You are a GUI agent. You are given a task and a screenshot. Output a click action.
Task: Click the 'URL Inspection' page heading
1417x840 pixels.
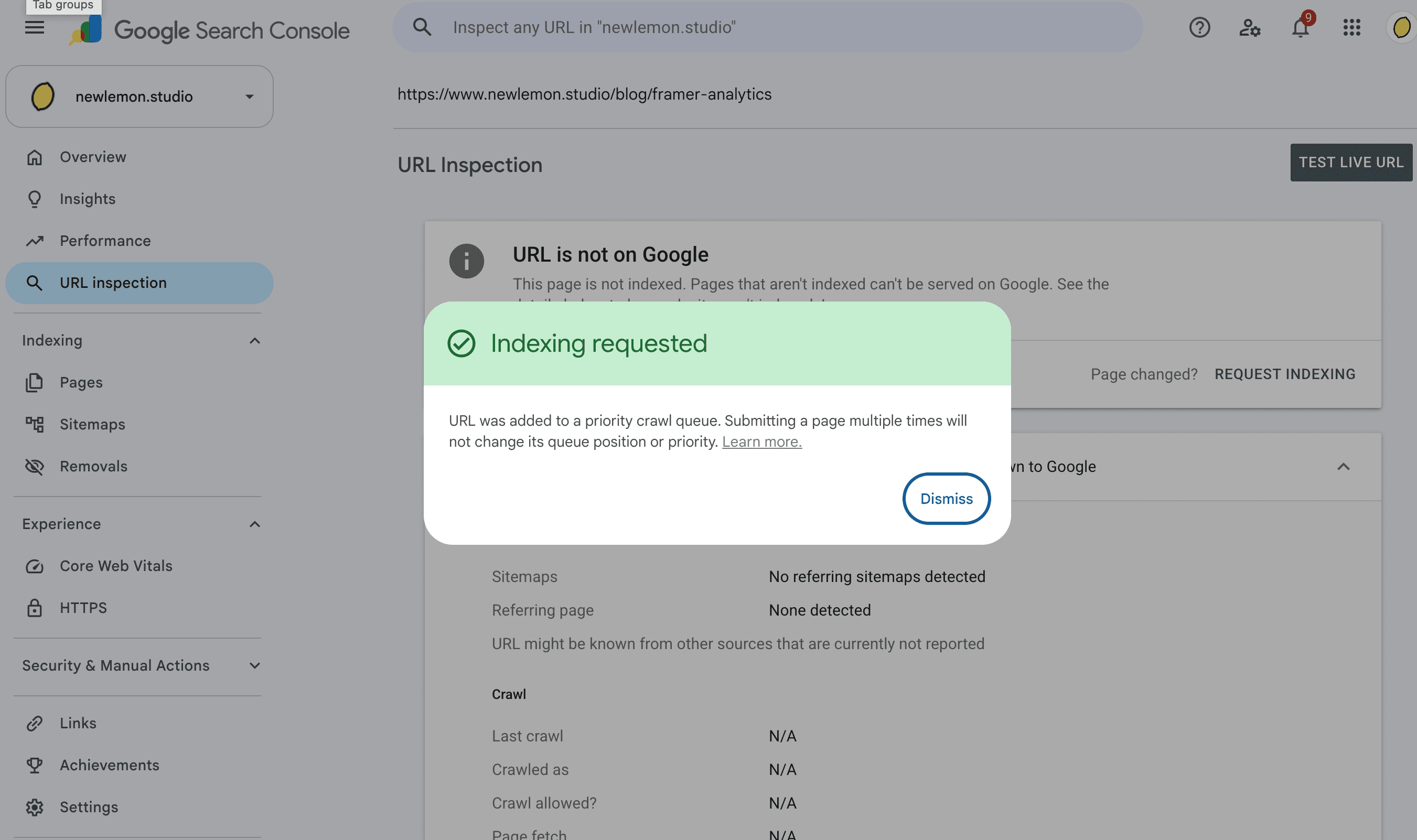(469, 165)
